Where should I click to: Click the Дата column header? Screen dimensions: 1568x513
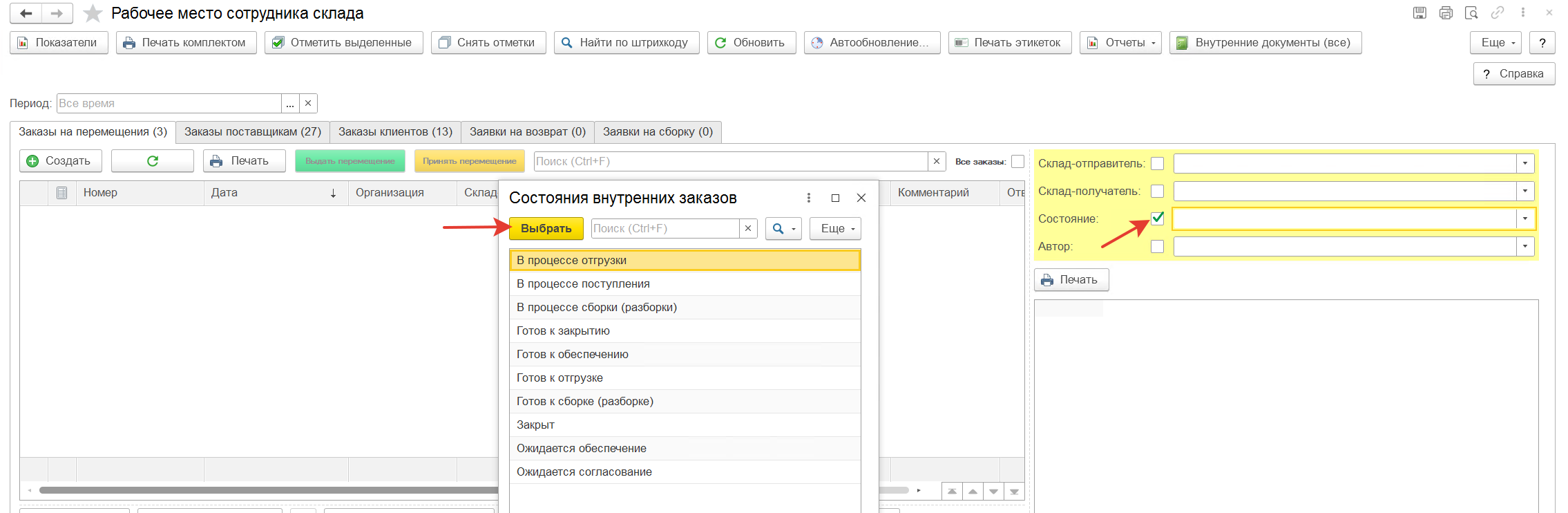[x=276, y=192]
